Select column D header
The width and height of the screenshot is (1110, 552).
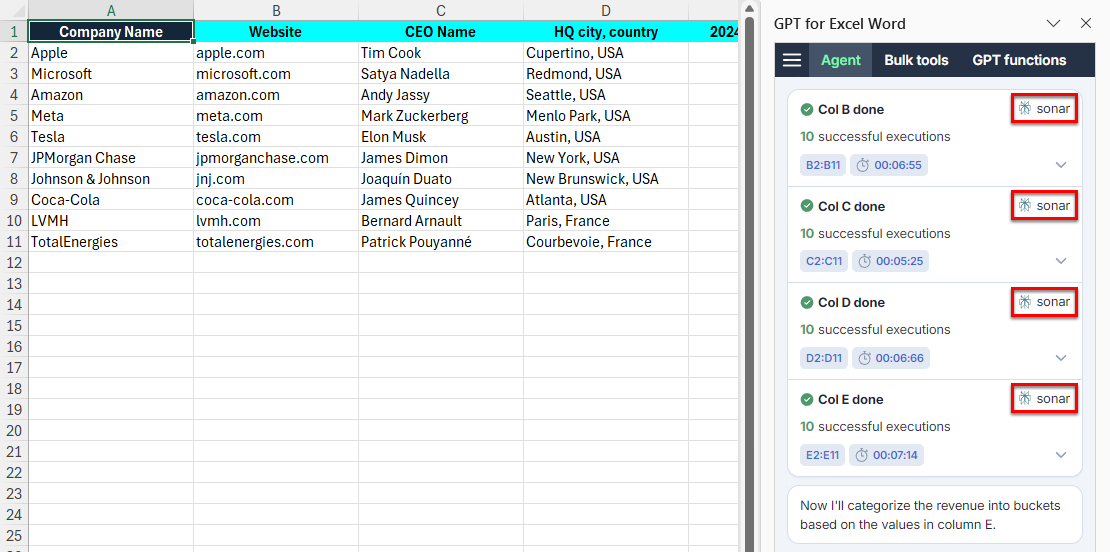(x=605, y=10)
